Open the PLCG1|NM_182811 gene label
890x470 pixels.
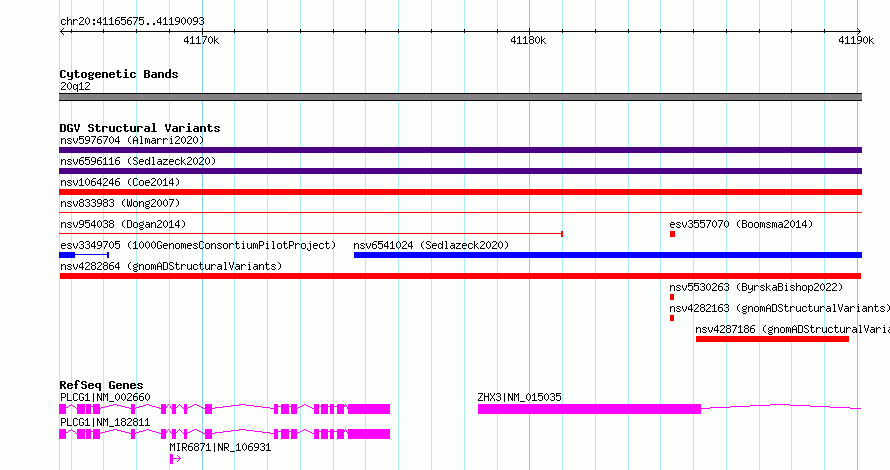pyautogui.click(x=105, y=422)
